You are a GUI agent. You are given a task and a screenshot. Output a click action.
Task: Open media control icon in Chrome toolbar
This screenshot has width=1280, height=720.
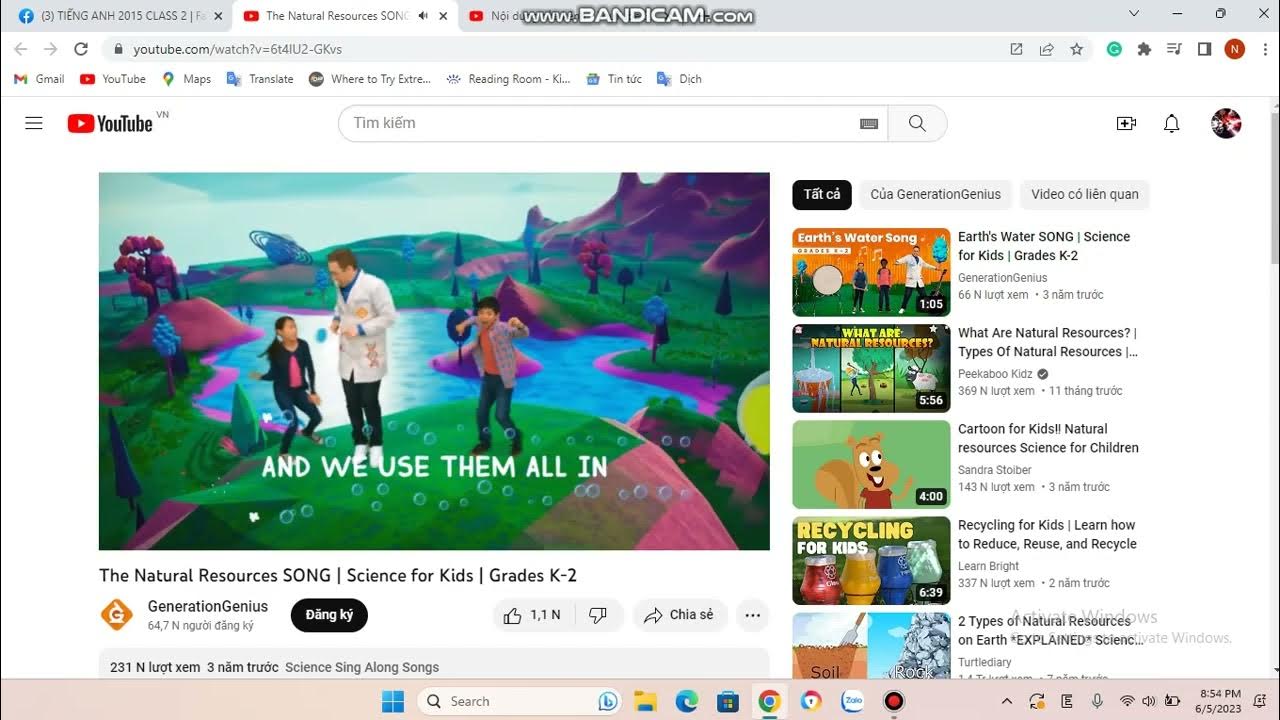point(1174,49)
